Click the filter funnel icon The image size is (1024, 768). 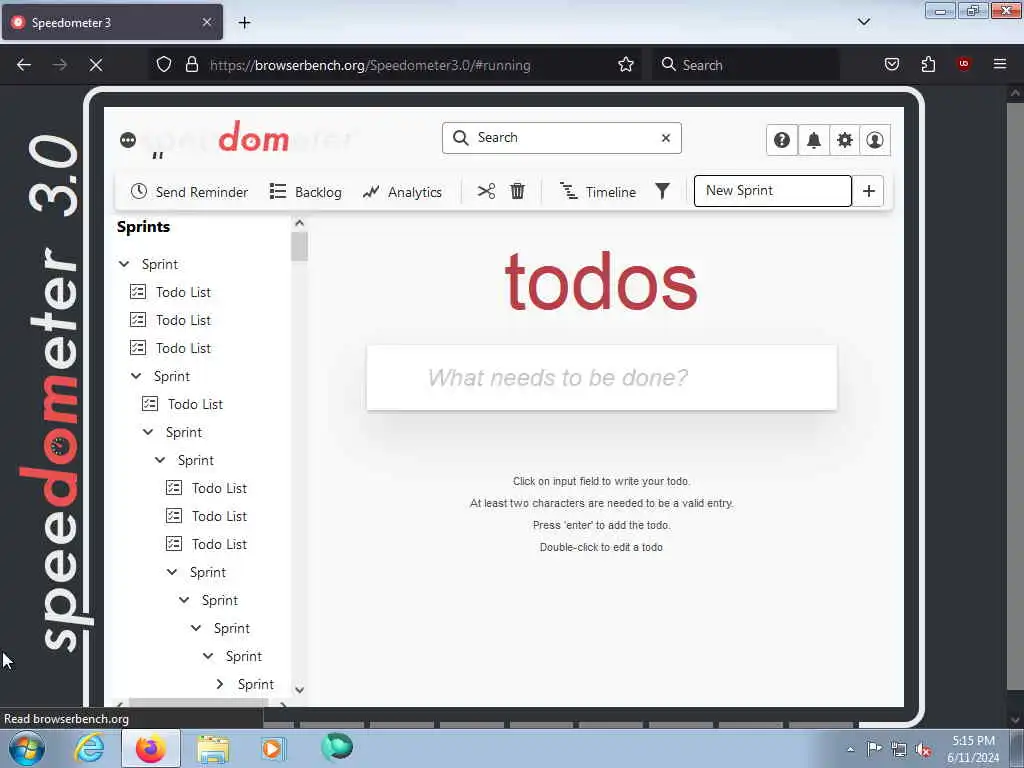(x=662, y=191)
